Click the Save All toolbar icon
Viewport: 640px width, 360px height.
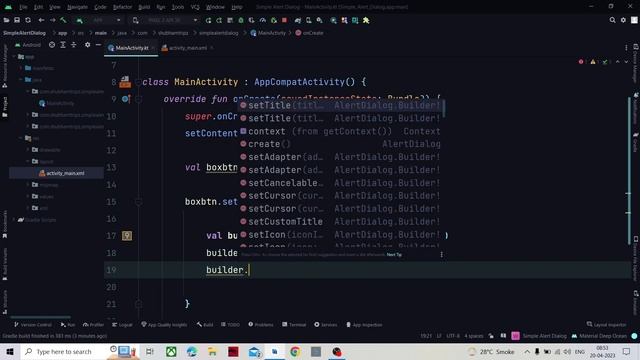(x=17, y=20)
